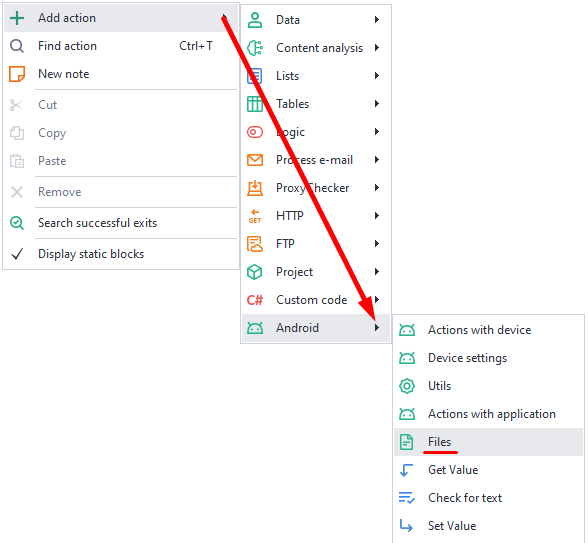This screenshot has width=588, height=543.
Task: Click the Utils gear icon
Action: (407, 386)
